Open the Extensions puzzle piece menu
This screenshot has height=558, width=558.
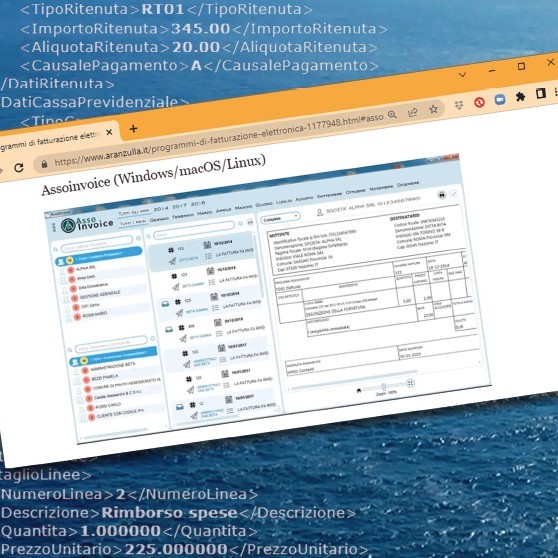click(520, 96)
